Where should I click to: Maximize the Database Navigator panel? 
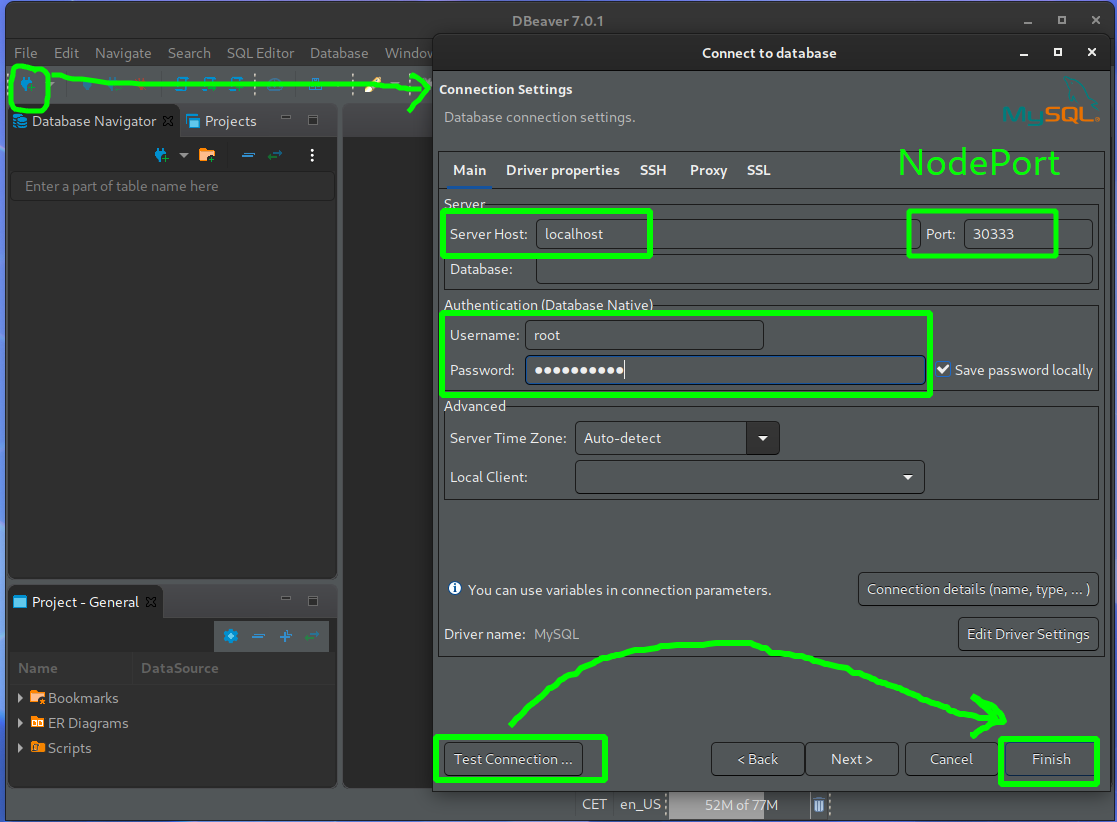point(313,120)
